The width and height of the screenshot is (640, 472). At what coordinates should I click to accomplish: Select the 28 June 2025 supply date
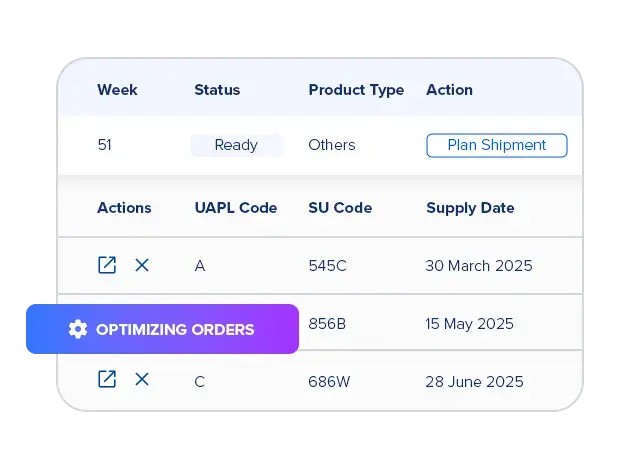coord(474,382)
